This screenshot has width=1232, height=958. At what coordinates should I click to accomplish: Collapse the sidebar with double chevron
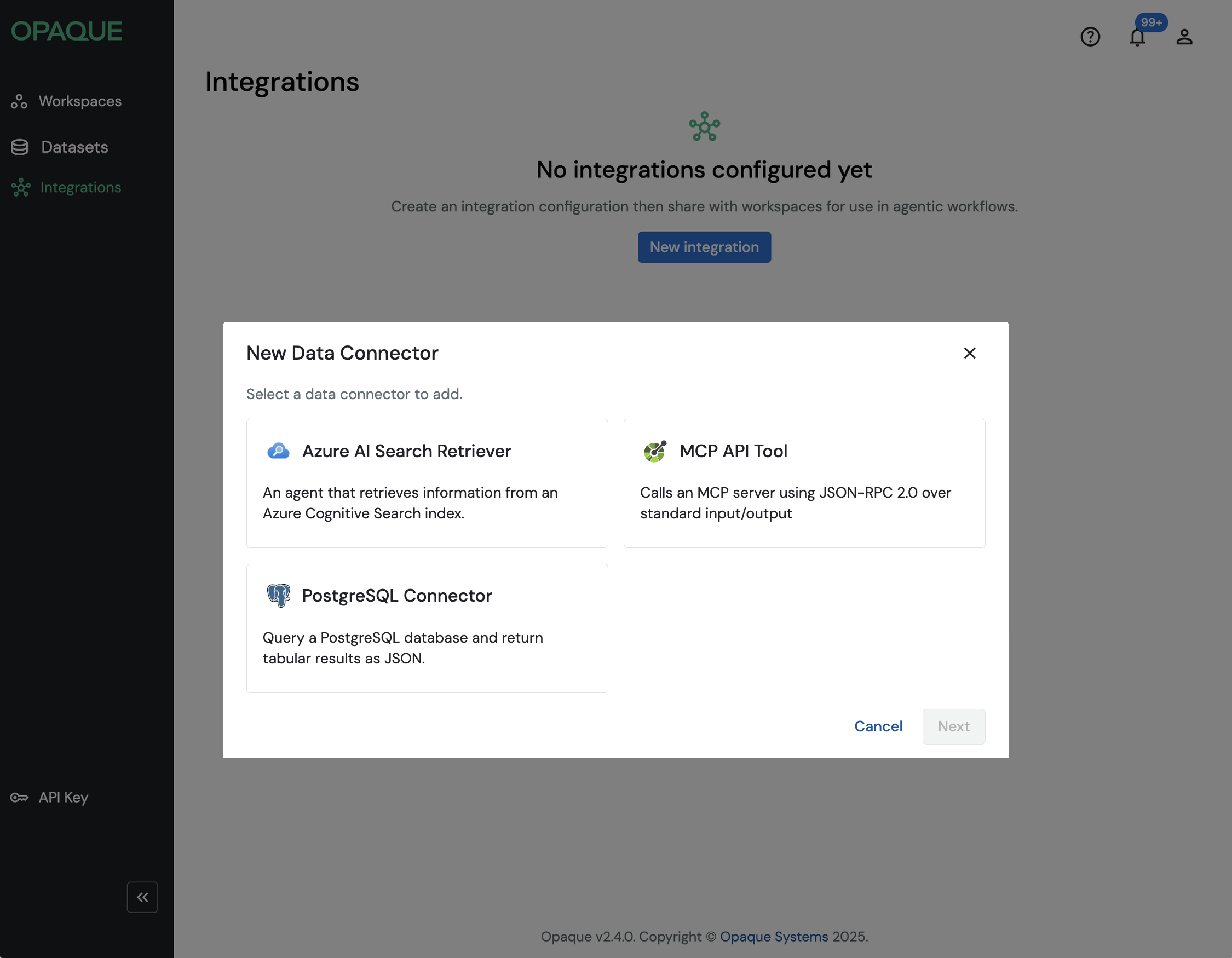click(x=142, y=897)
